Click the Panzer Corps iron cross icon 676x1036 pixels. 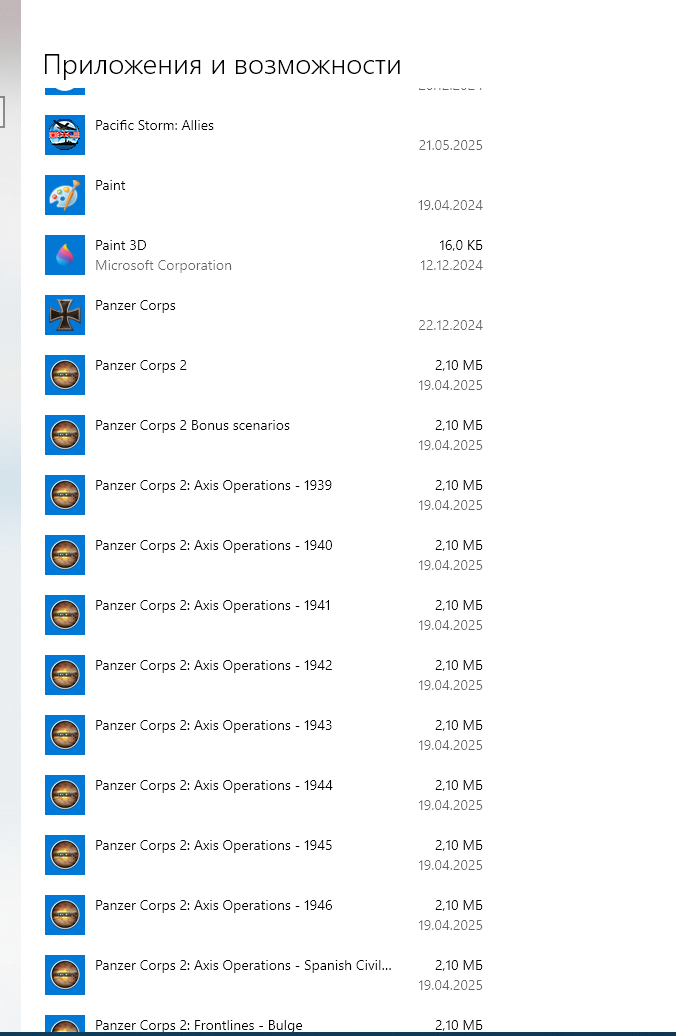[x=65, y=315]
